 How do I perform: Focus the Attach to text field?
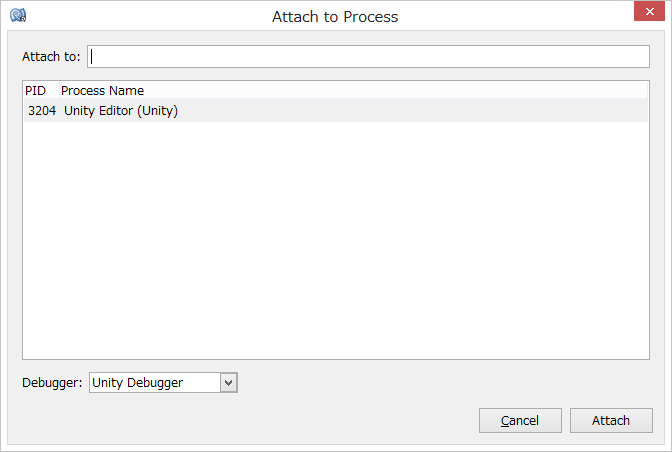coord(368,56)
